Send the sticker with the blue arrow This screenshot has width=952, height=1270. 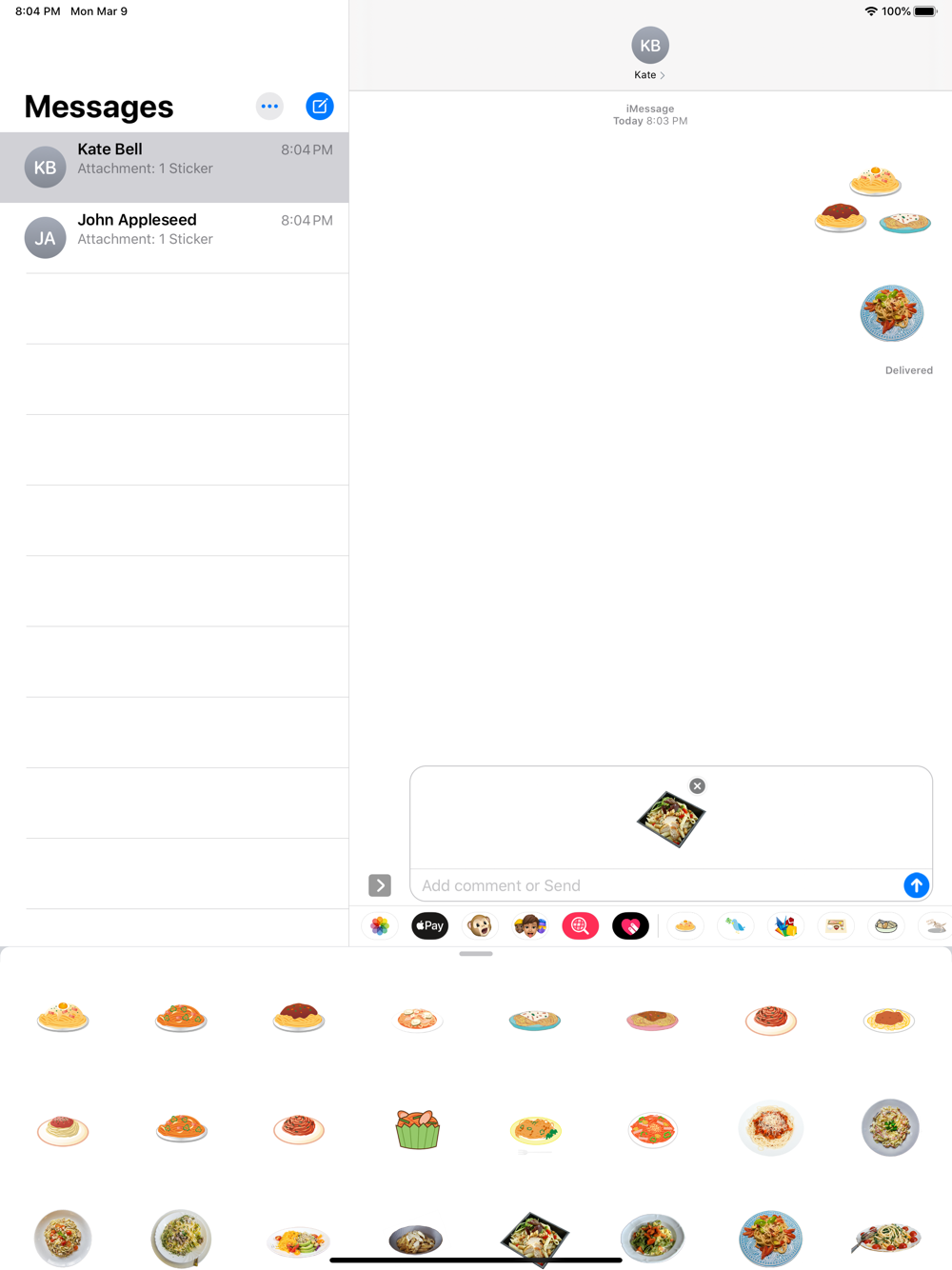point(916,885)
